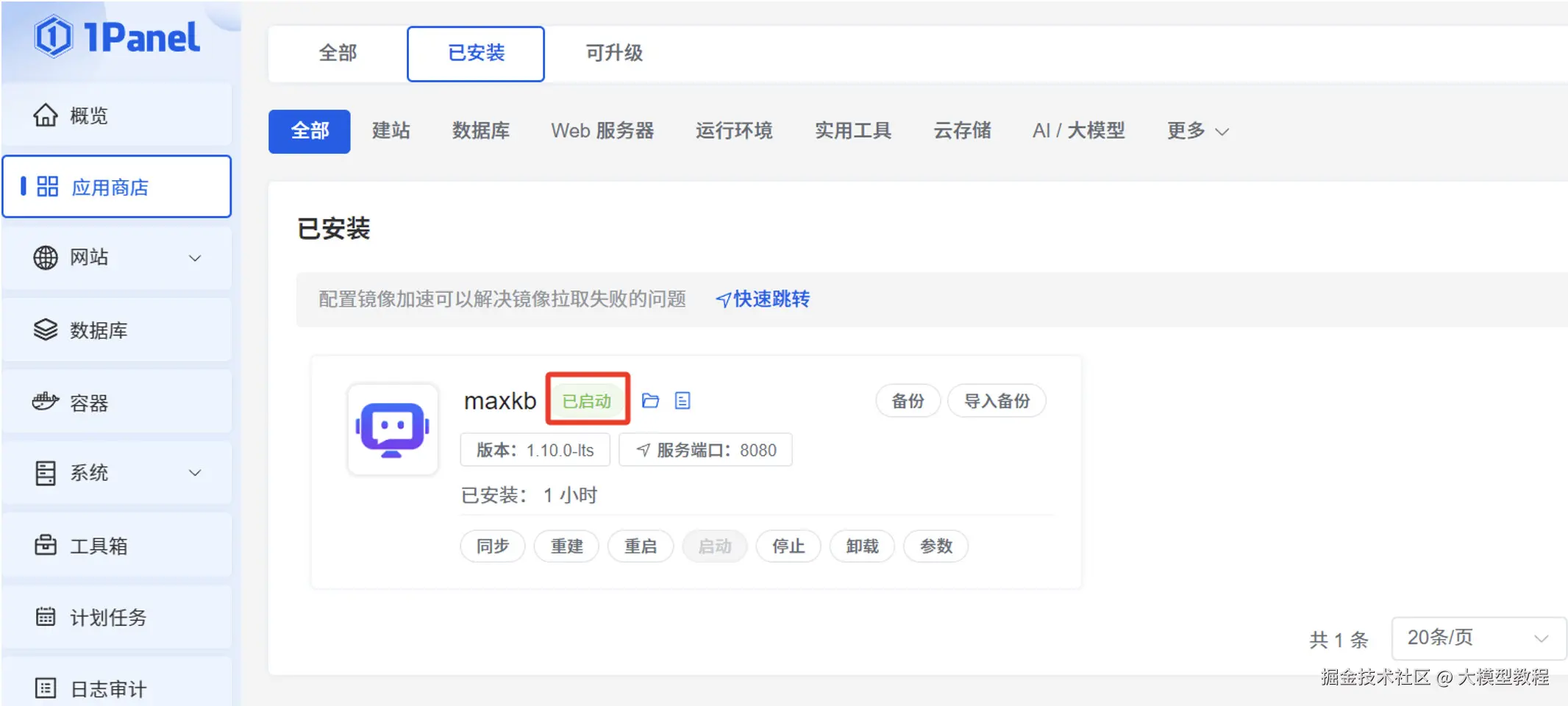Open maxkb log document icon
1568x706 pixels.
[x=683, y=401]
